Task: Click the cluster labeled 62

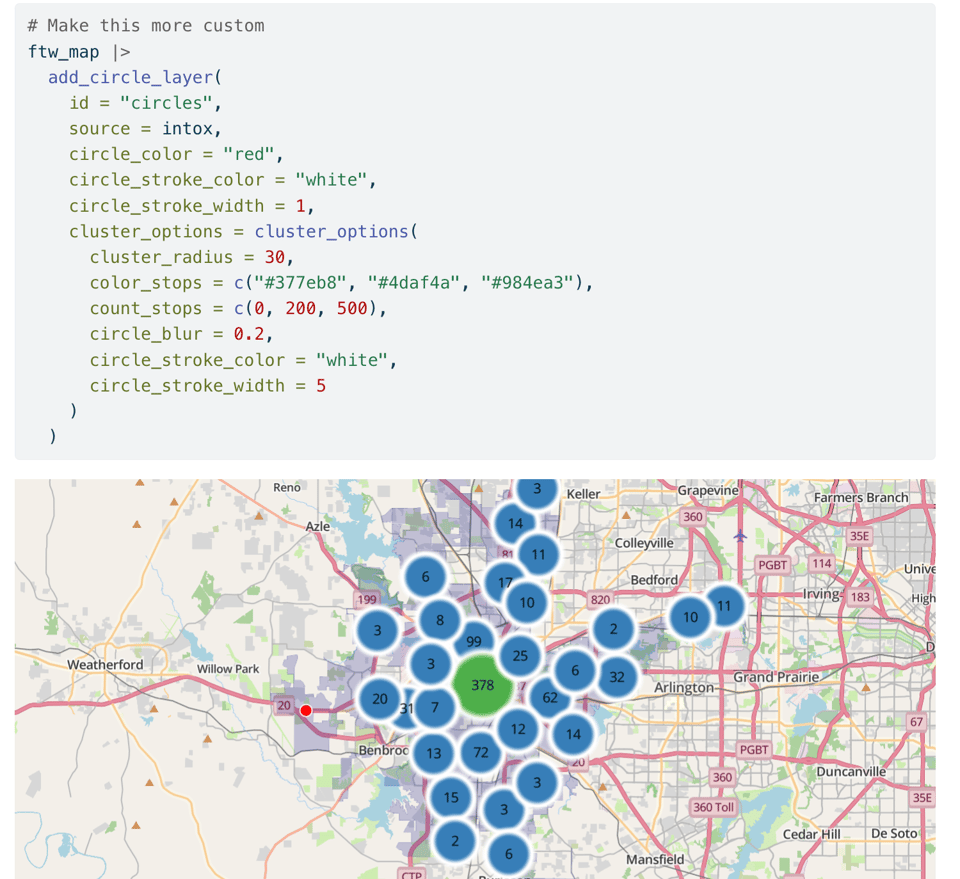Action: (x=551, y=697)
